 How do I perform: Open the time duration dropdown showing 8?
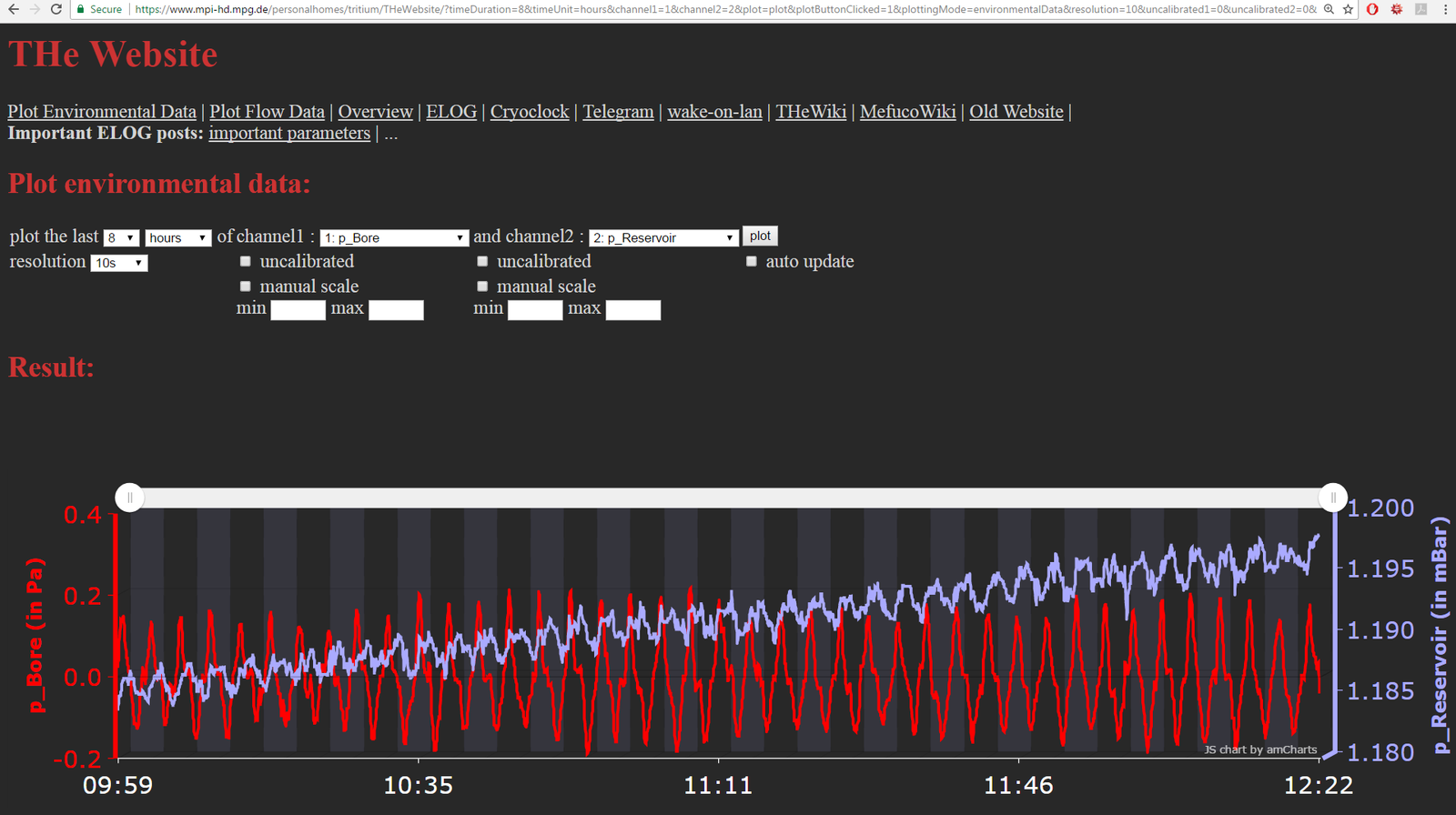point(121,237)
